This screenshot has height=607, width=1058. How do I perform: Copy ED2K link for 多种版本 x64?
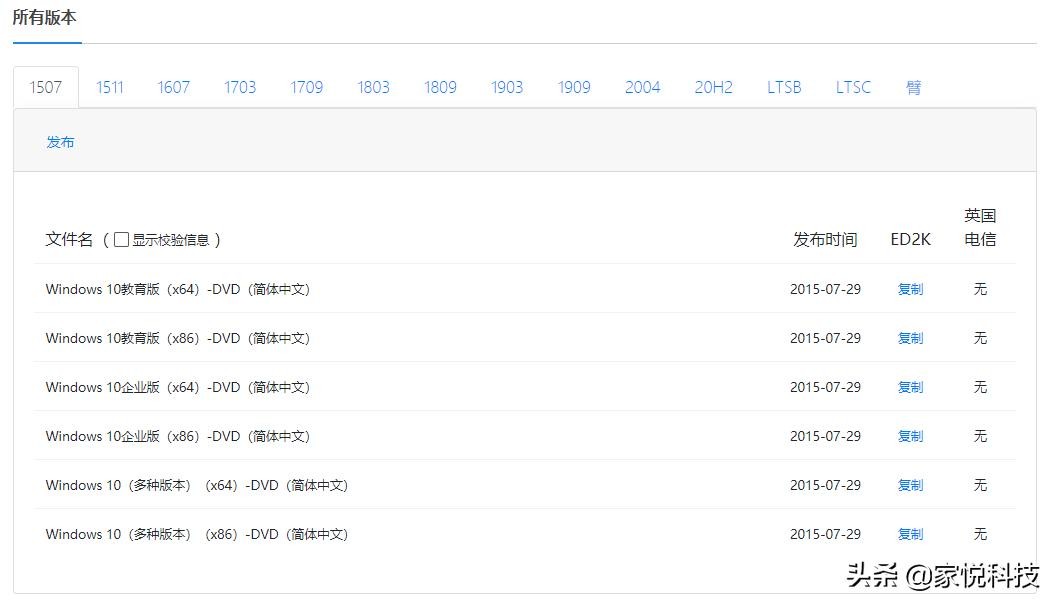pyautogui.click(x=910, y=485)
